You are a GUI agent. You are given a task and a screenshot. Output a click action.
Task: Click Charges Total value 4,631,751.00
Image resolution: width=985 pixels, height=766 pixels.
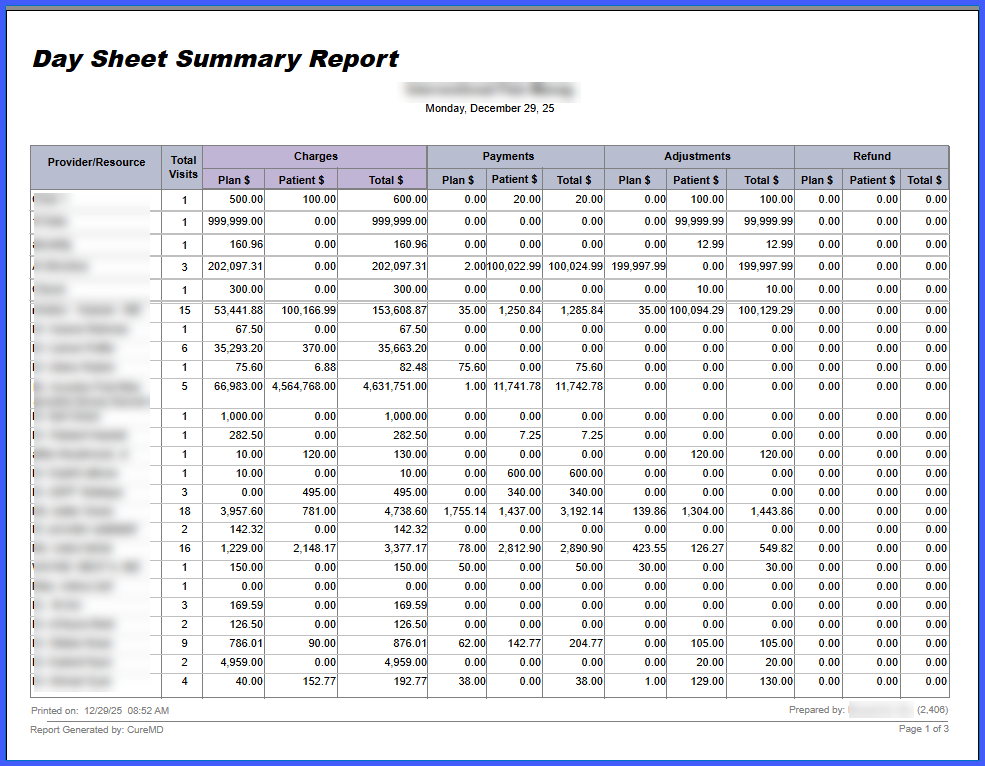point(395,386)
